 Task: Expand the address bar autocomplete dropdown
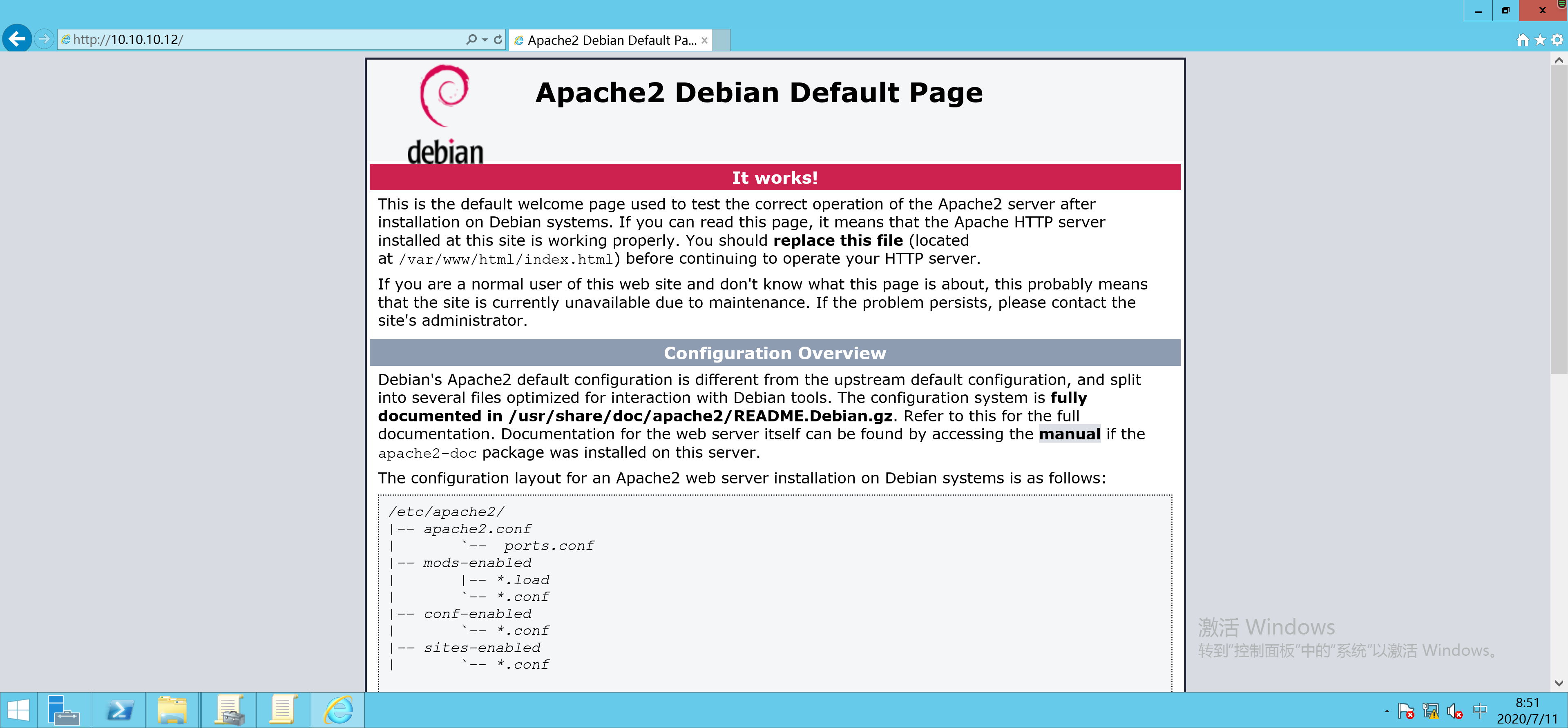click(485, 40)
